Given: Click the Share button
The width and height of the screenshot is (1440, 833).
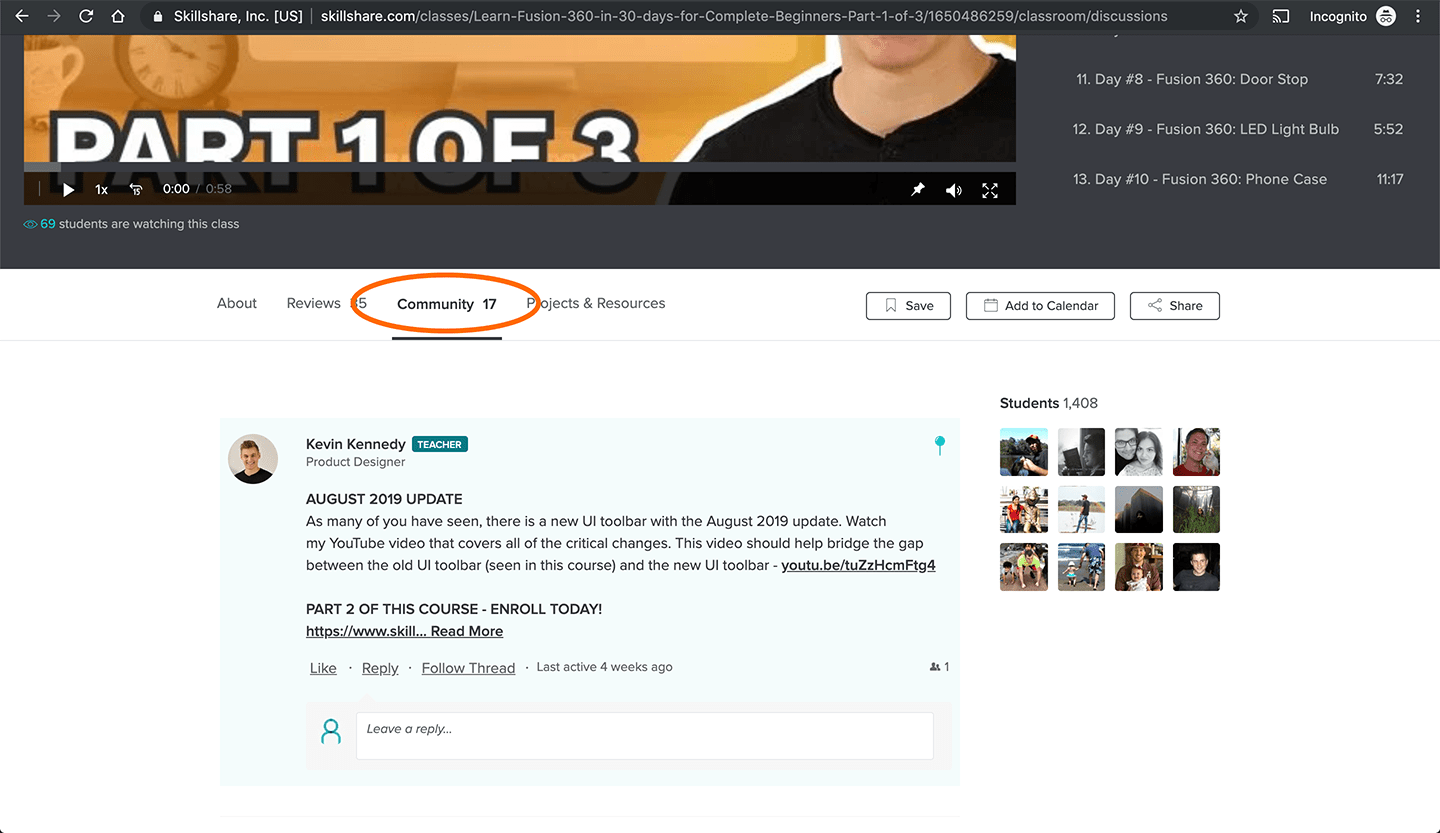Looking at the screenshot, I should (x=1175, y=306).
